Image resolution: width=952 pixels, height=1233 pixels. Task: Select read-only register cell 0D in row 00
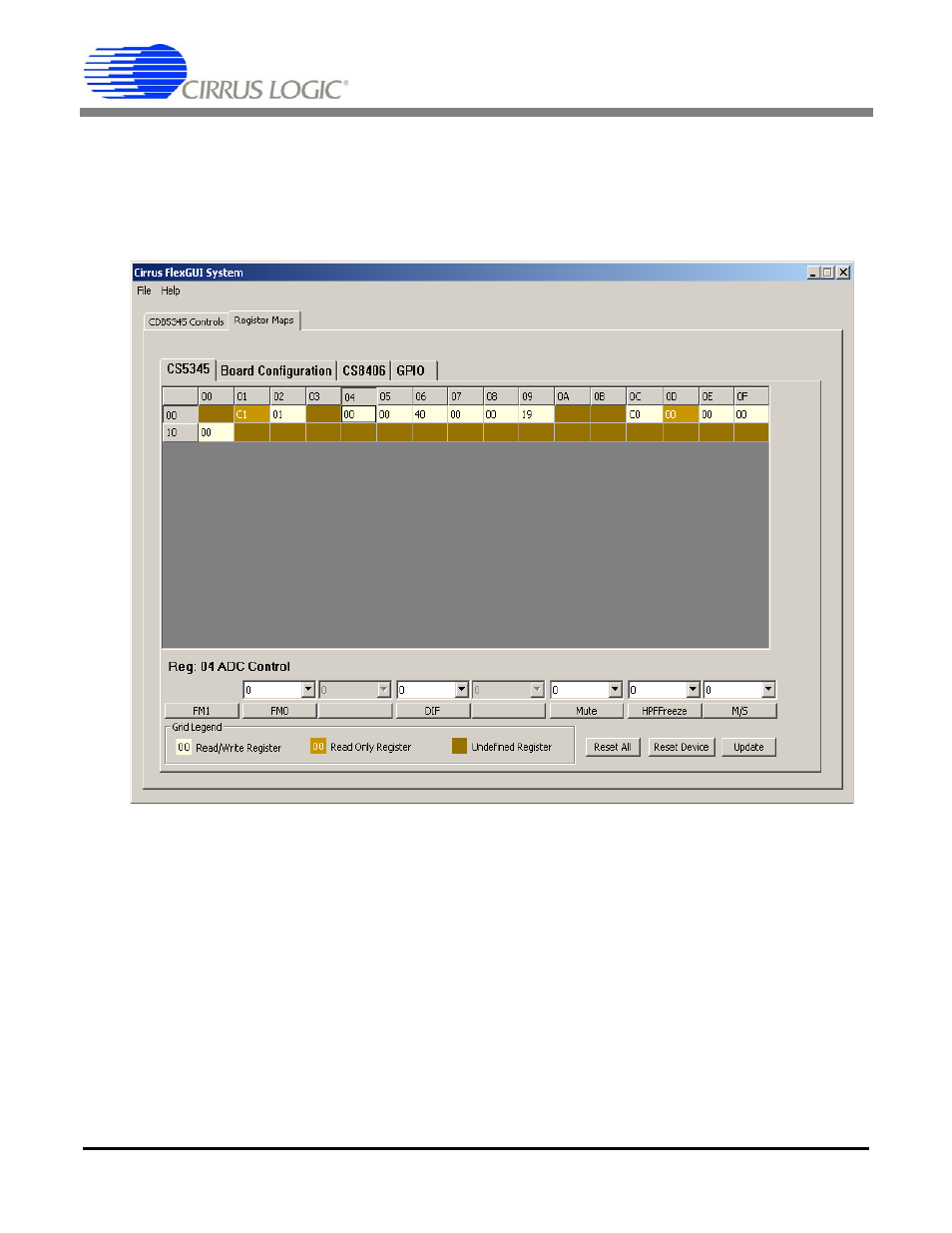pos(681,414)
